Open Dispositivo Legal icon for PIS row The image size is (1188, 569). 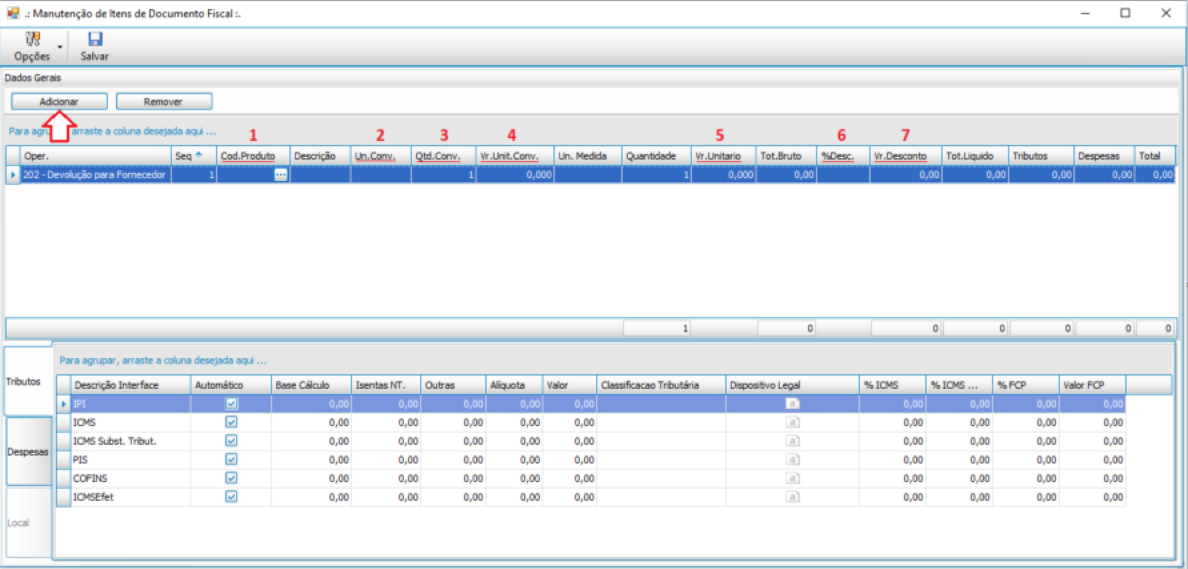(x=793, y=459)
